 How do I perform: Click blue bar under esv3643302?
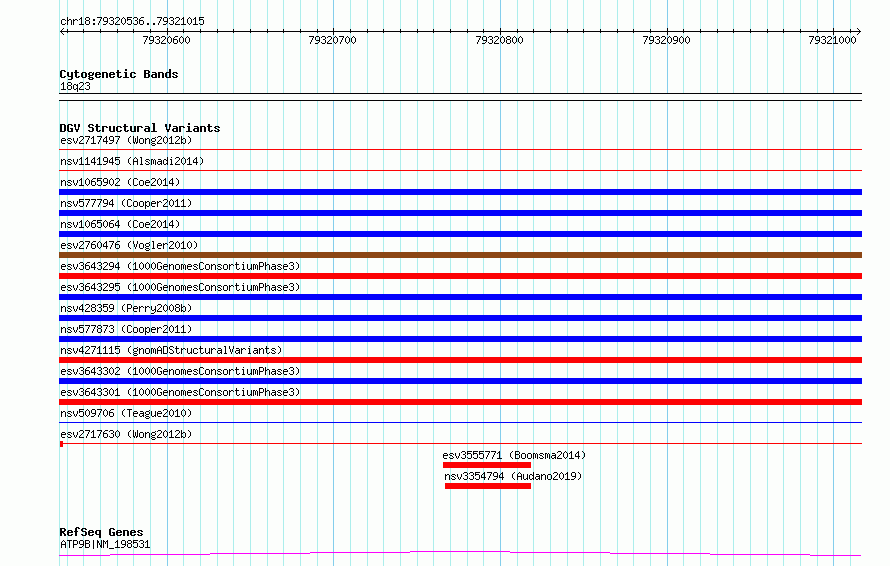[x=460, y=381]
